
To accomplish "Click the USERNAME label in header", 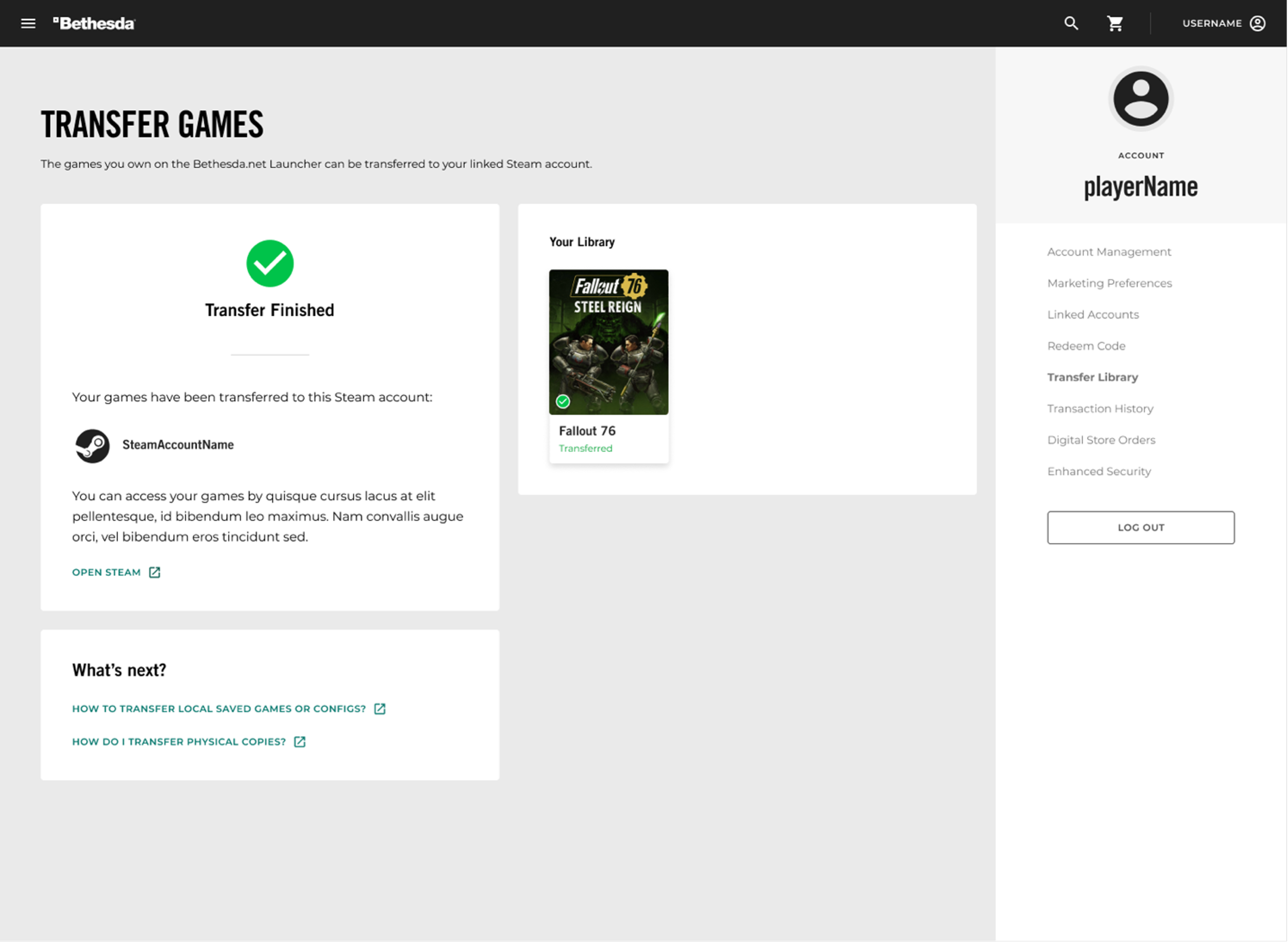I will tap(1212, 23).
